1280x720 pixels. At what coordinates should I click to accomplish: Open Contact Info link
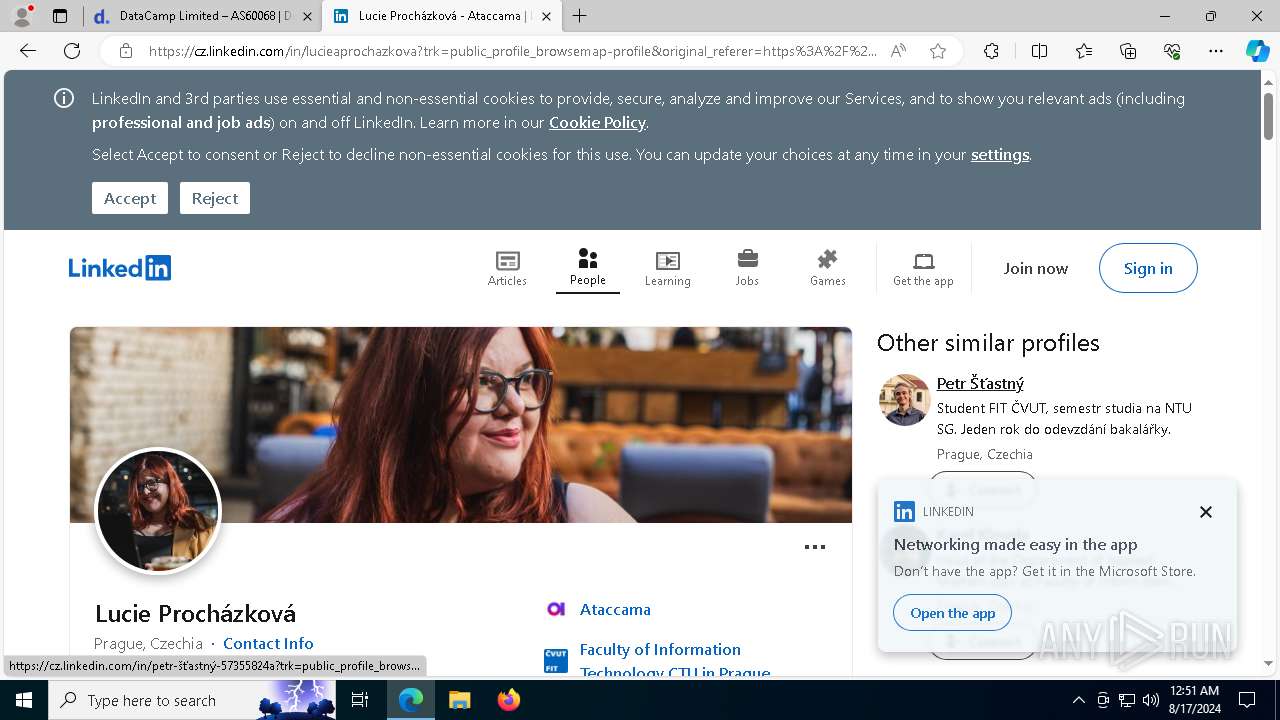click(268, 643)
